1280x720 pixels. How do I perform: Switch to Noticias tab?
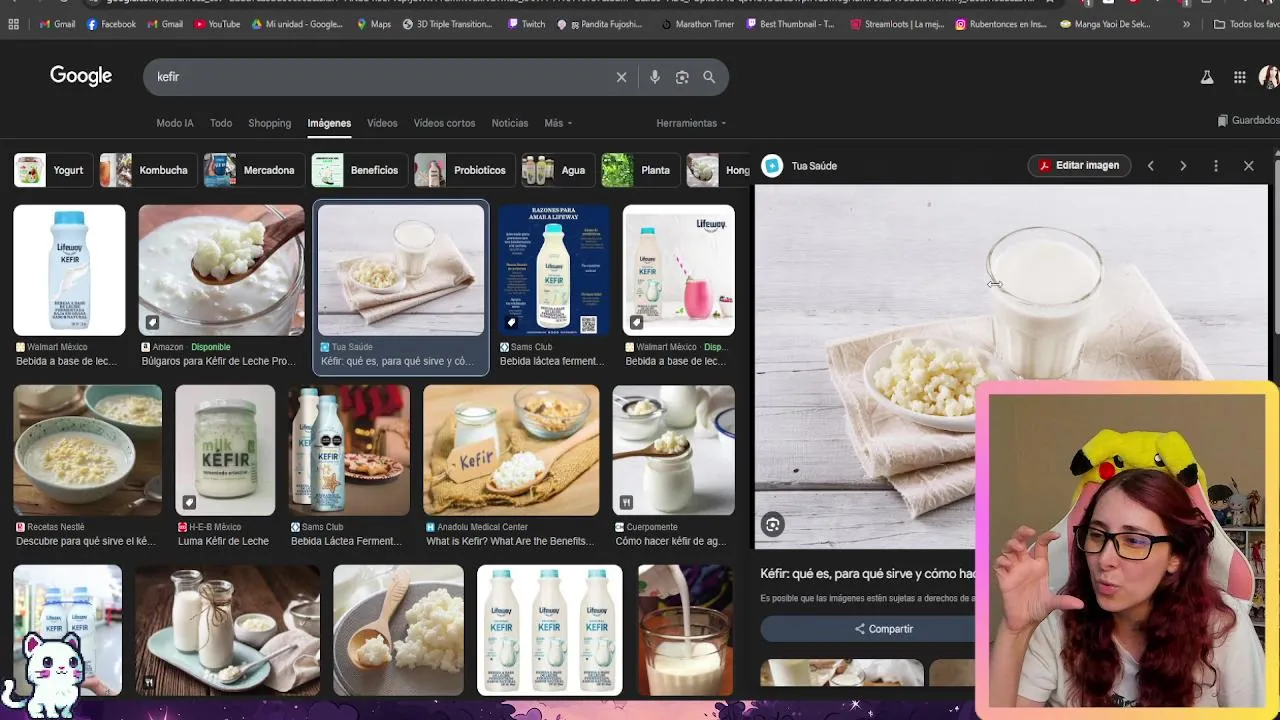pyautogui.click(x=509, y=123)
